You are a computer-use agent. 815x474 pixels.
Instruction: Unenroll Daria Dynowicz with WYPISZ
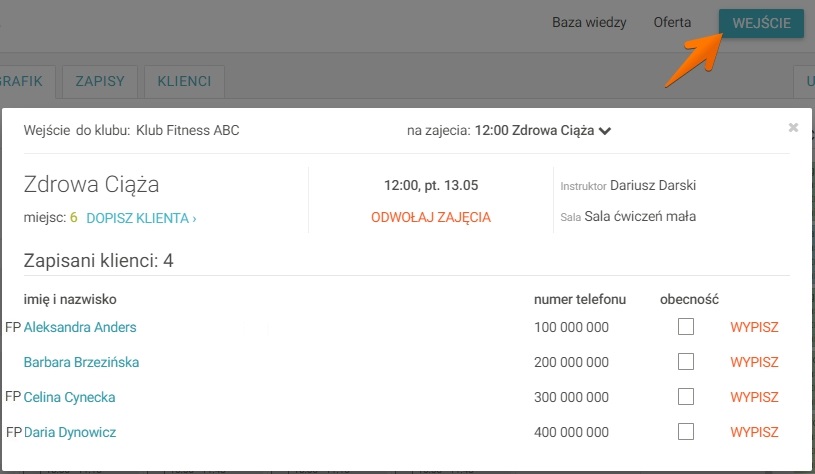[x=755, y=432]
